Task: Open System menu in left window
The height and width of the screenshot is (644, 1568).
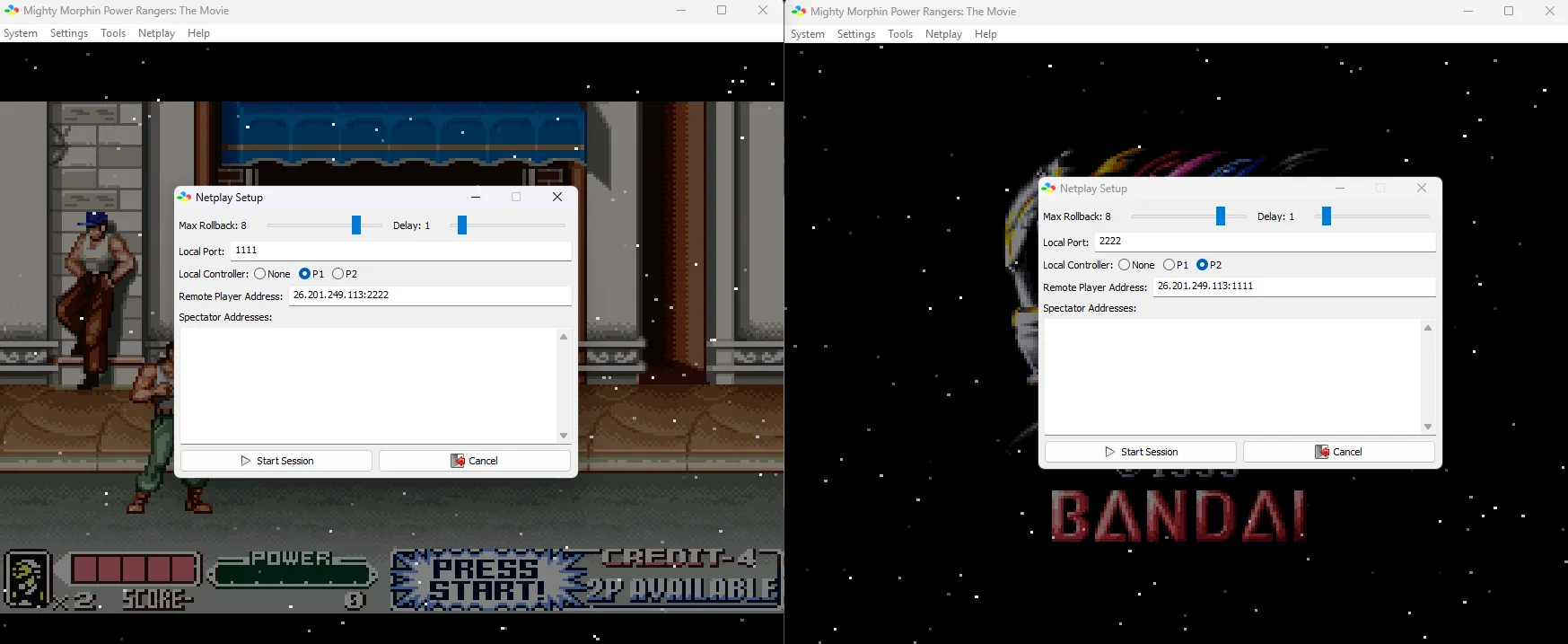Action: click(x=21, y=33)
